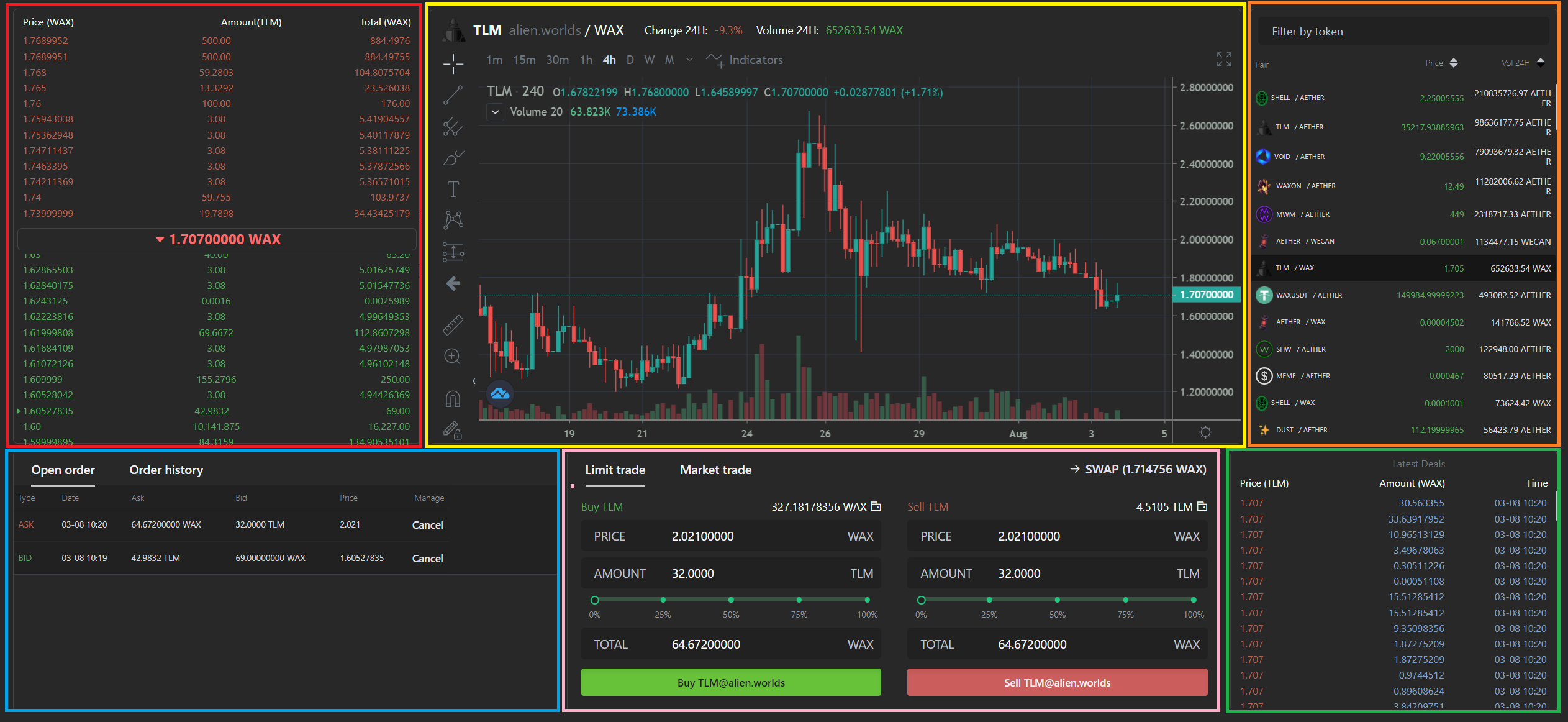Screen dimensions: 1568x722
Task: Select the Open order tab
Action: [x=63, y=470]
